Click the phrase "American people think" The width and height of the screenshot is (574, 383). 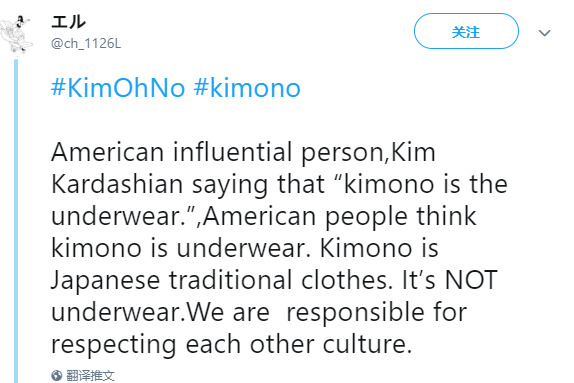(339, 217)
